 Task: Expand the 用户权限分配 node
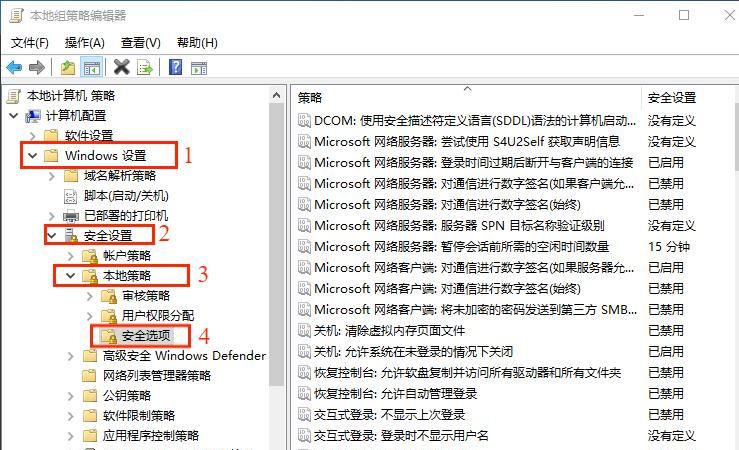pos(90,316)
